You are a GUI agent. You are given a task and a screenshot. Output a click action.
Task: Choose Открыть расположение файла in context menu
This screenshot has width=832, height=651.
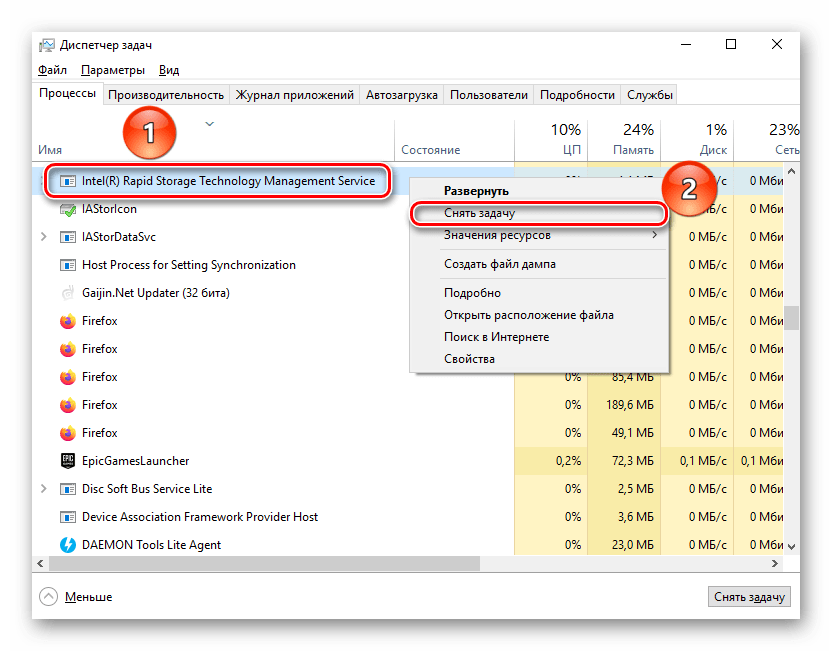click(528, 315)
